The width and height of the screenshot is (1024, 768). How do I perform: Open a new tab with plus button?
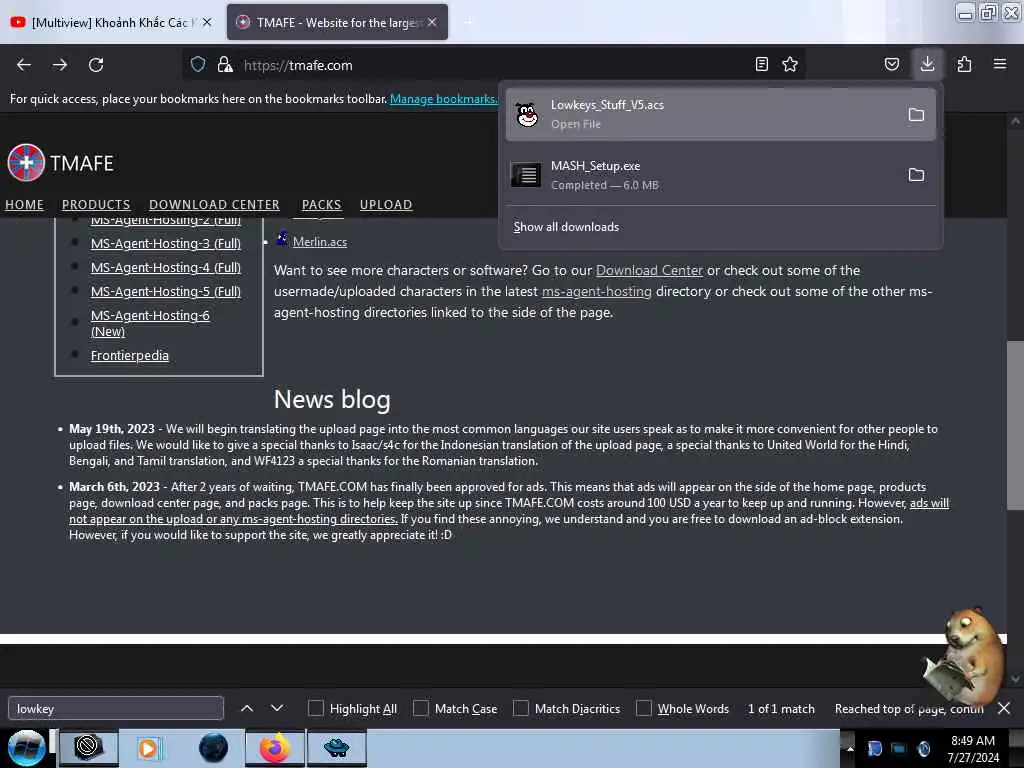(468, 22)
